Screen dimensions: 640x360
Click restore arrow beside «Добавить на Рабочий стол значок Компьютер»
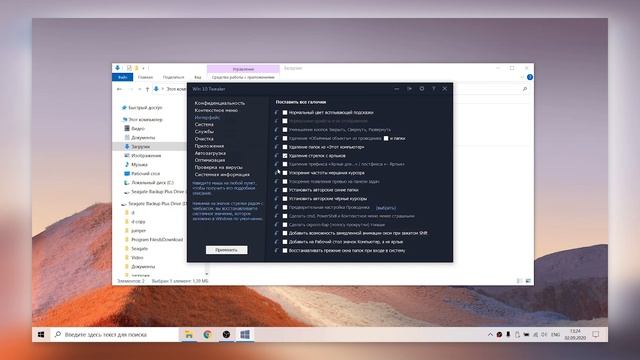click(x=277, y=242)
